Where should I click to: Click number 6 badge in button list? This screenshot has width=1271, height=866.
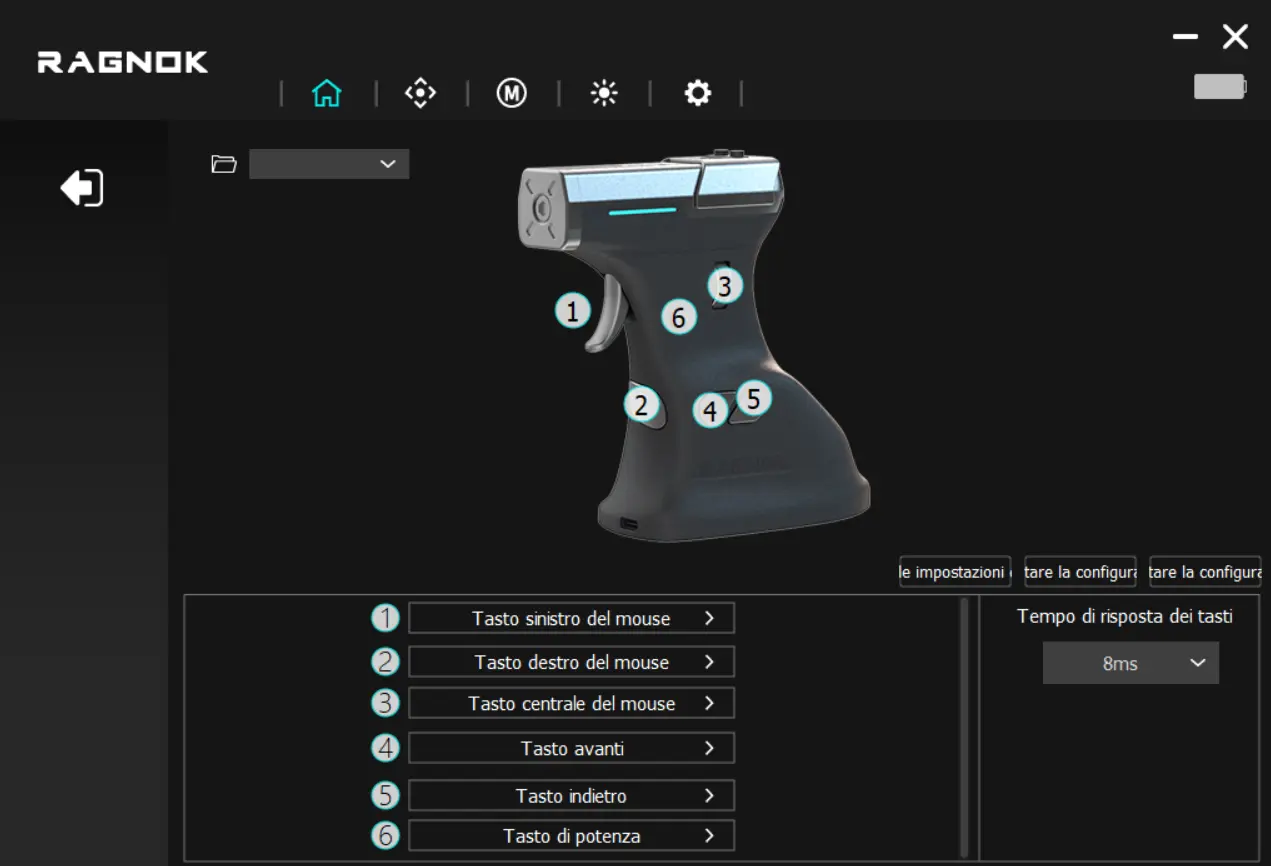coord(385,836)
